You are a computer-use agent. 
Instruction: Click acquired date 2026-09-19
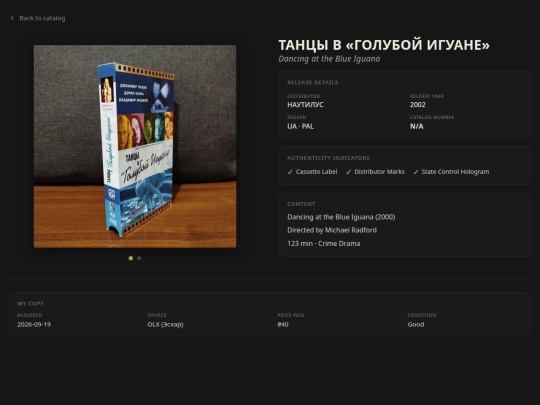(x=34, y=324)
